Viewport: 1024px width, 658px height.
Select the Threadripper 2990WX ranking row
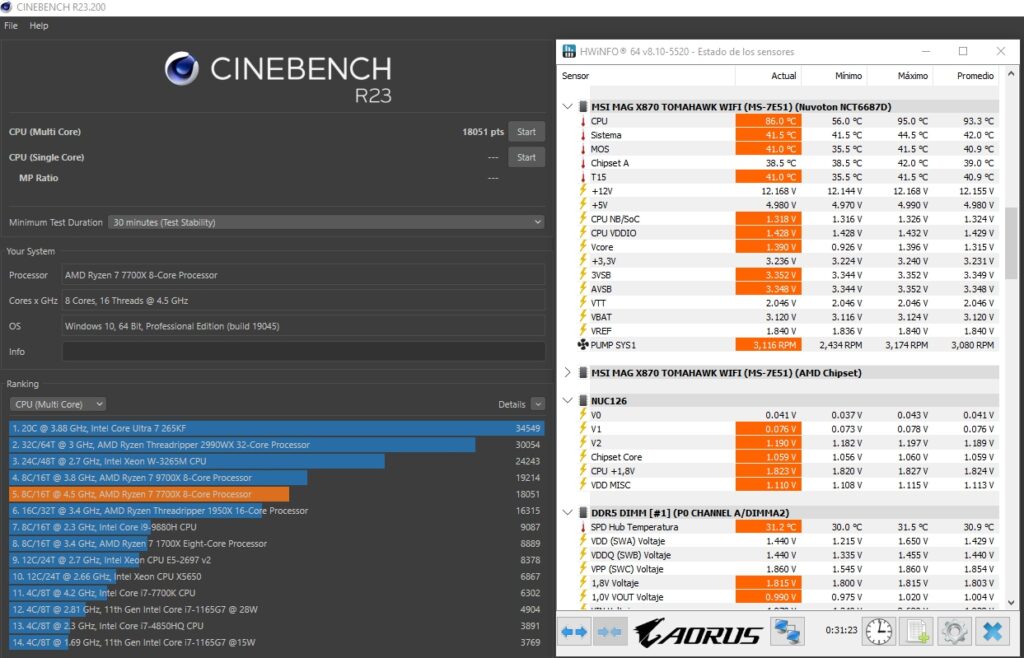point(277,445)
